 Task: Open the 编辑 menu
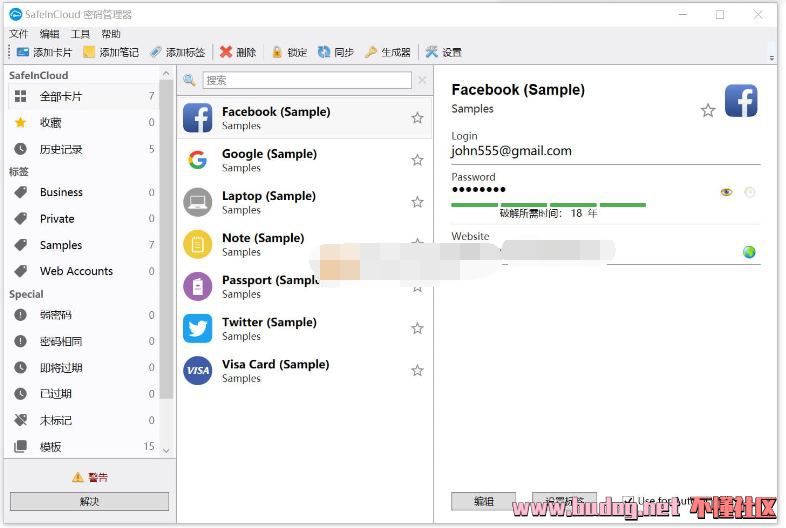click(49, 34)
